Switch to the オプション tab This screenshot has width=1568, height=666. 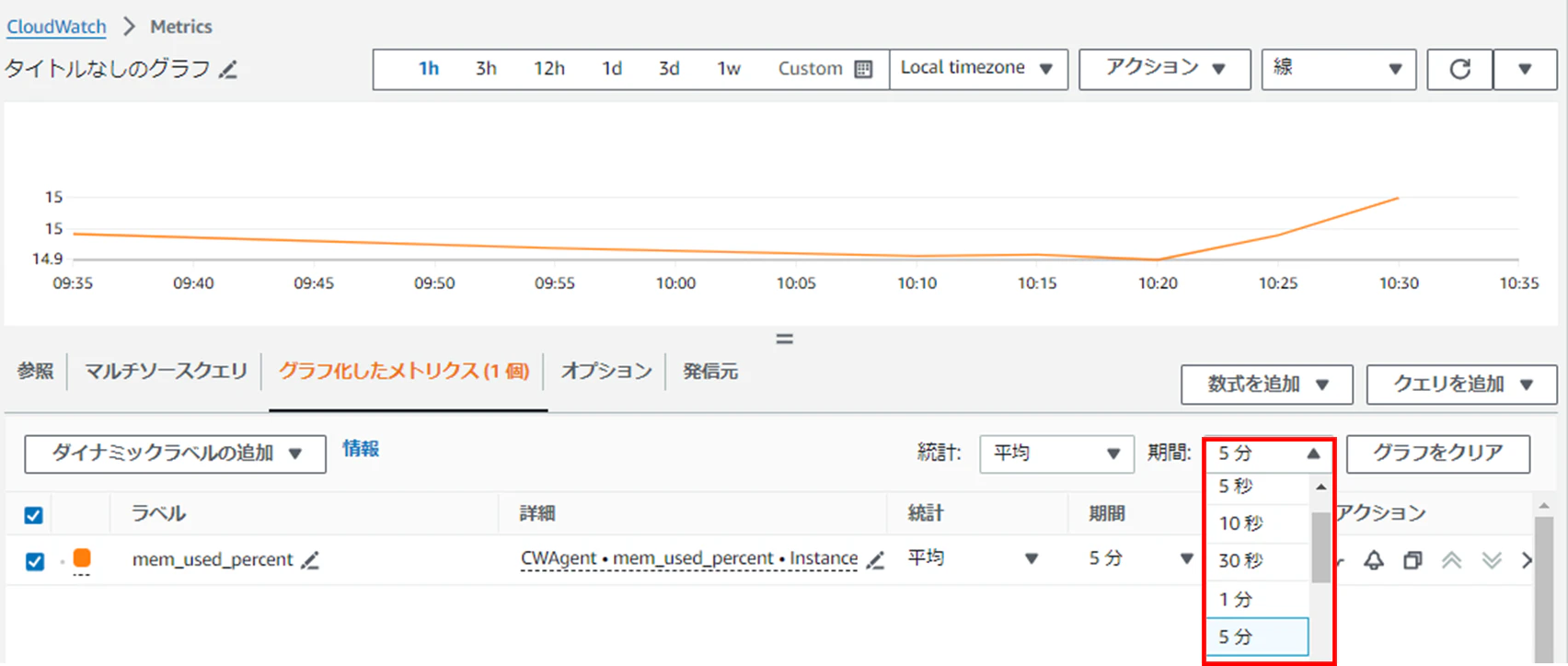point(606,372)
